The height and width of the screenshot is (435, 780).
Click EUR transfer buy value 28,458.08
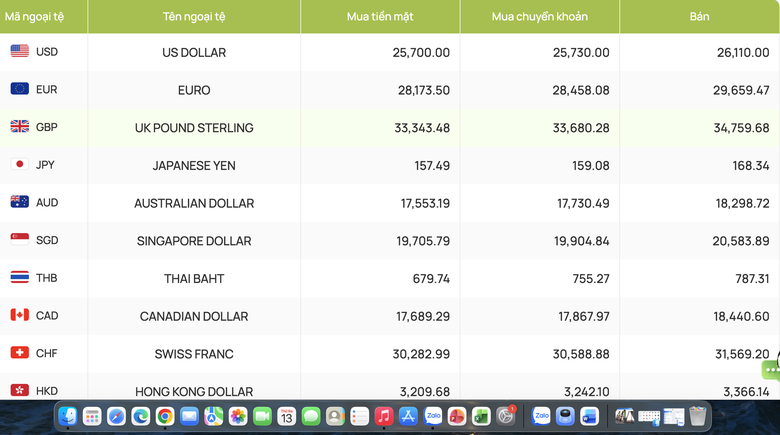pyautogui.click(x=581, y=90)
